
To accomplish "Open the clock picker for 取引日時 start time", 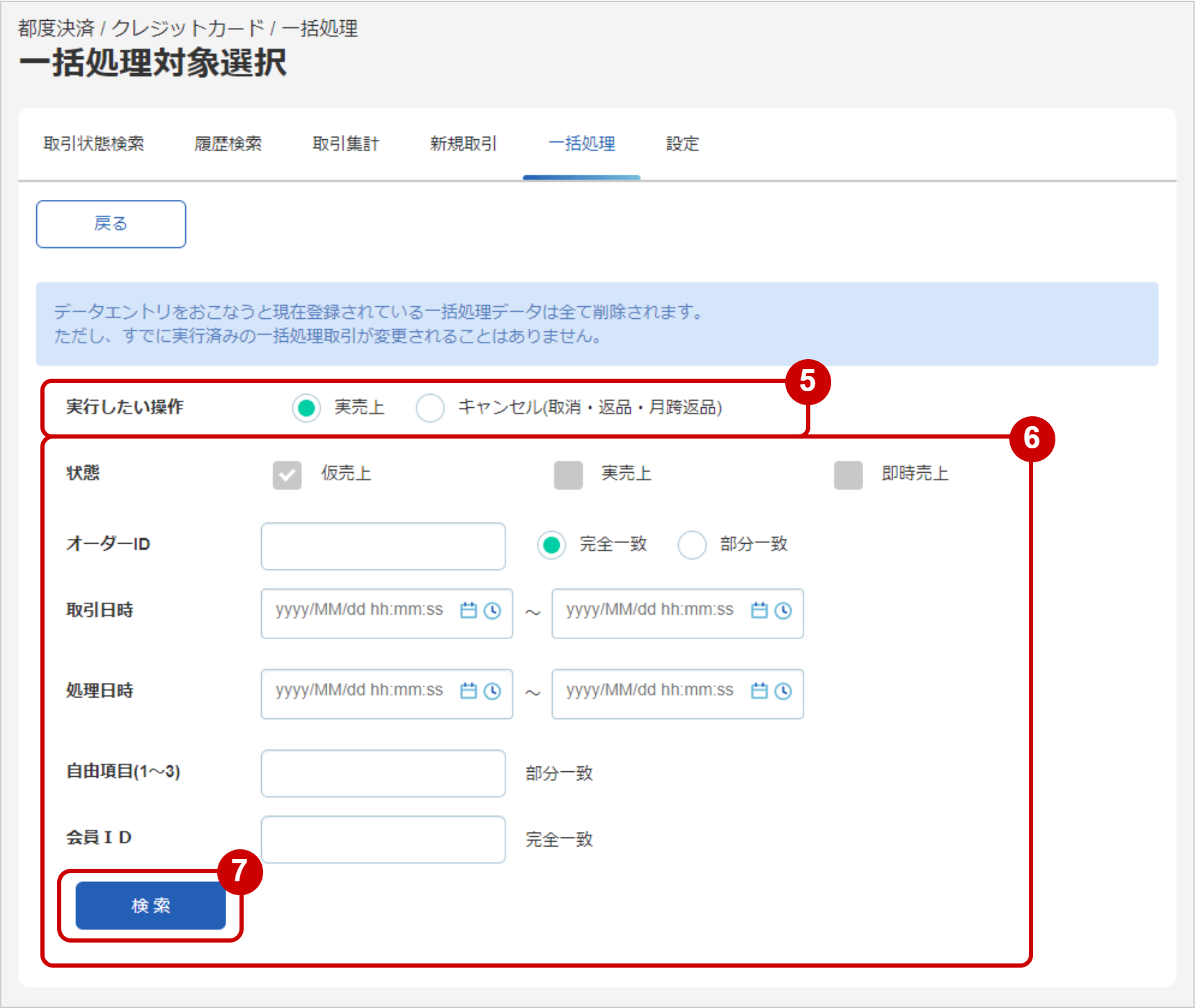I will click(x=493, y=611).
